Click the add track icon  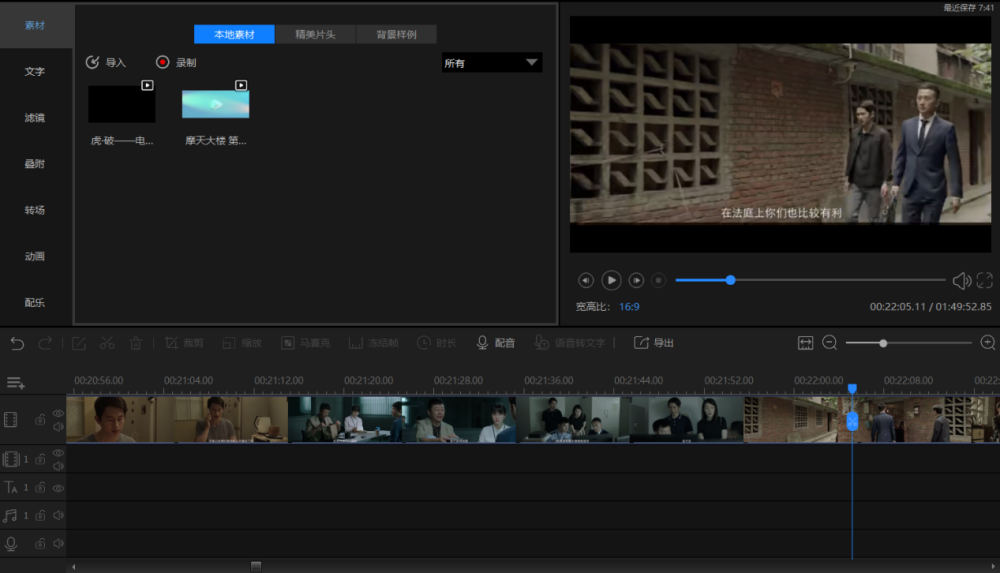(15, 383)
